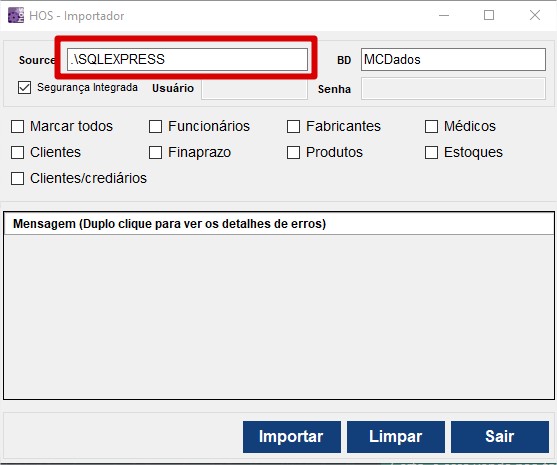The width and height of the screenshot is (557, 465).
Task: Check the Clientes import option
Action: point(17,152)
